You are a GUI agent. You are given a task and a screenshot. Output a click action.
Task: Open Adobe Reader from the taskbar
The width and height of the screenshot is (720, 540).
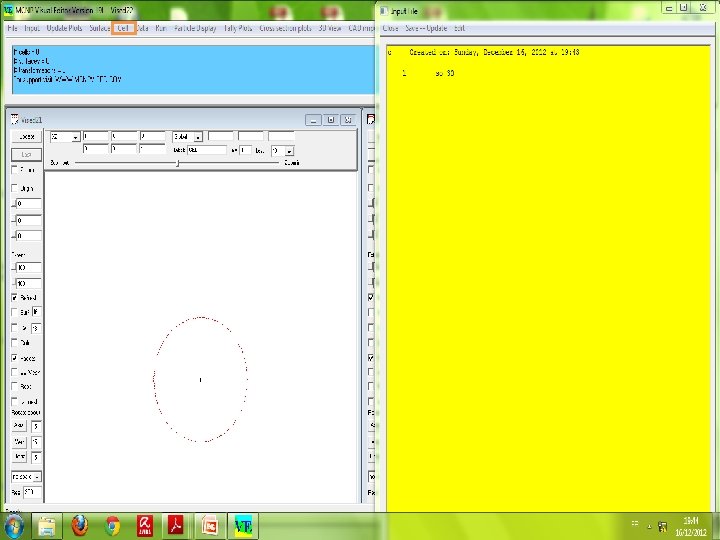point(175,526)
